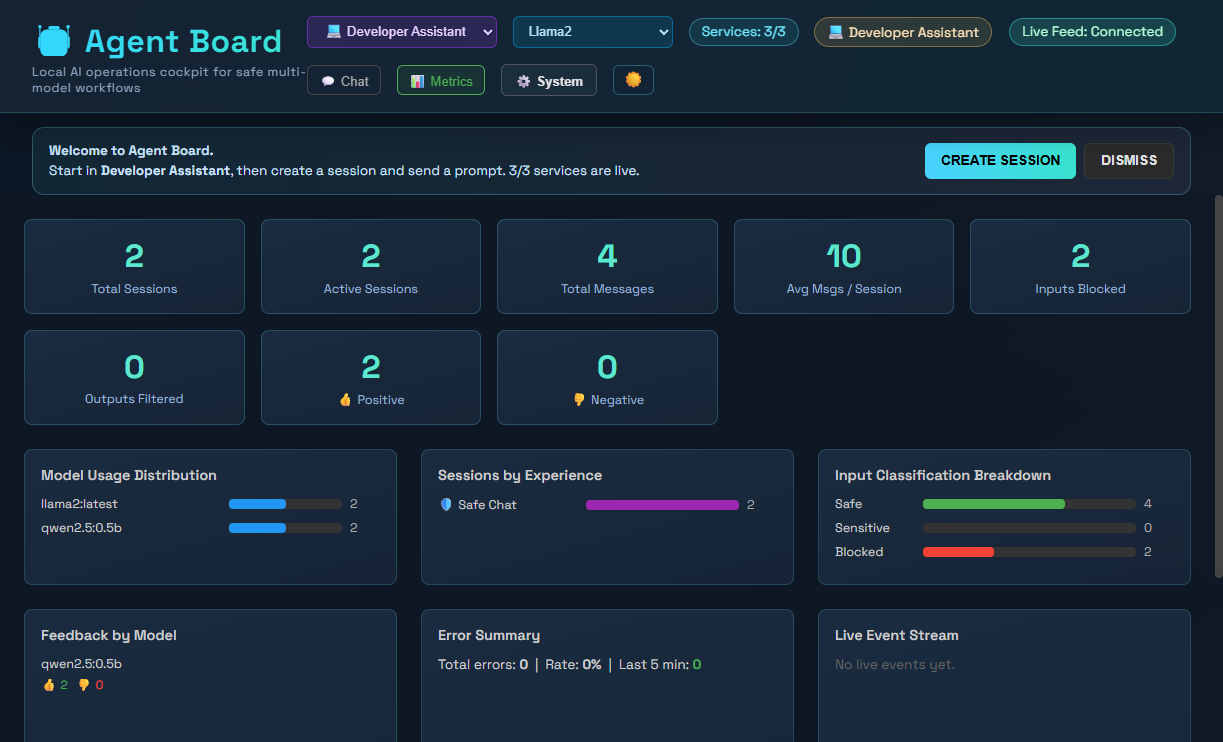
Task: Click the CREATE SESSION button
Action: (1000, 161)
